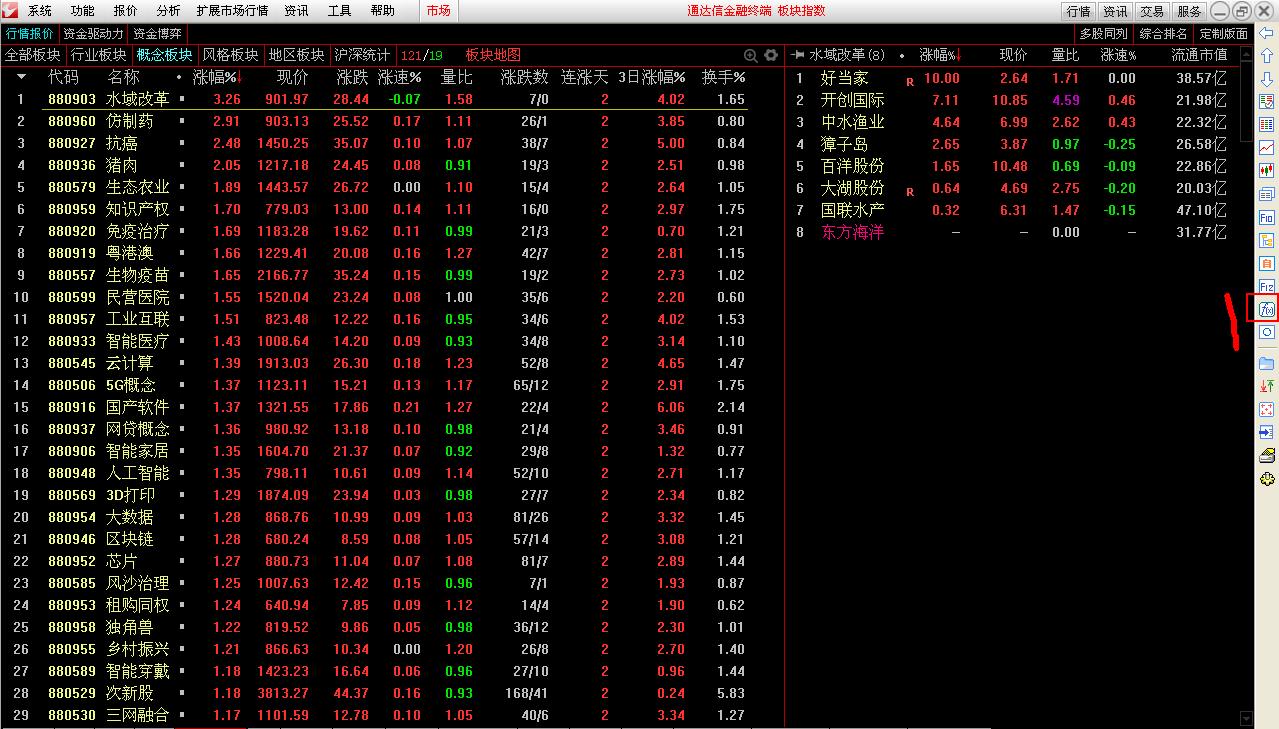Click the magnifier zoom icon above the list
1279x729 pixels.
click(751, 55)
